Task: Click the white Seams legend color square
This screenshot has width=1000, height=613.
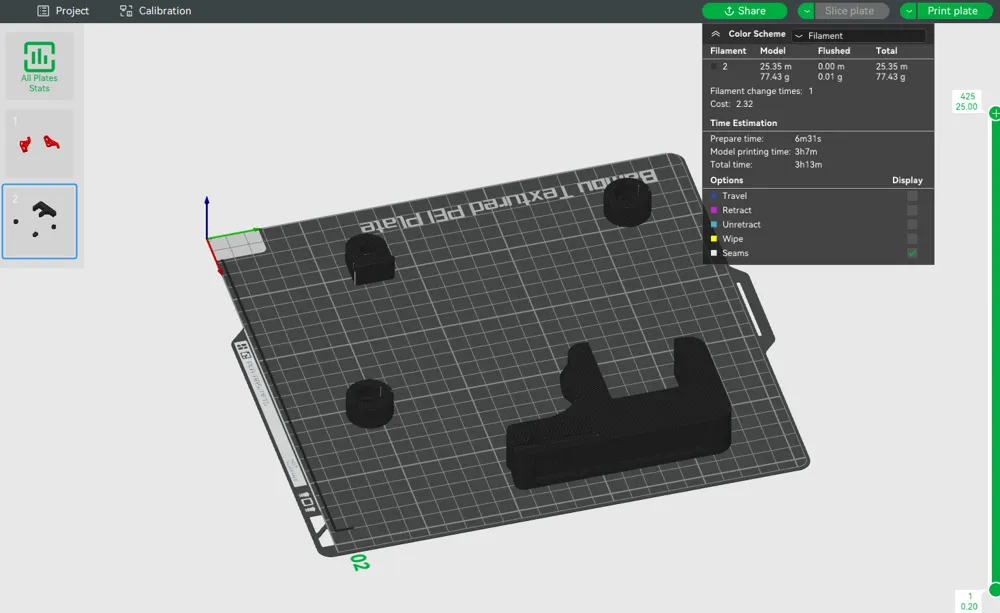Action: click(714, 254)
